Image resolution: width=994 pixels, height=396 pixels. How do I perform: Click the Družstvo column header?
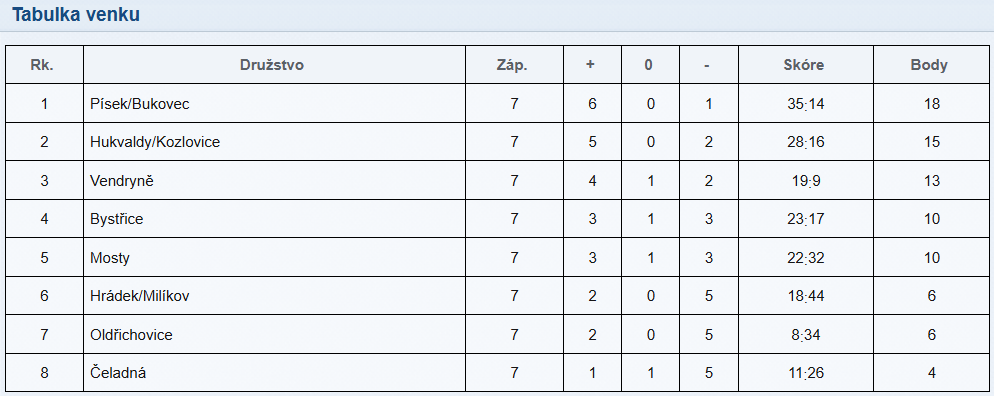click(272, 65)
